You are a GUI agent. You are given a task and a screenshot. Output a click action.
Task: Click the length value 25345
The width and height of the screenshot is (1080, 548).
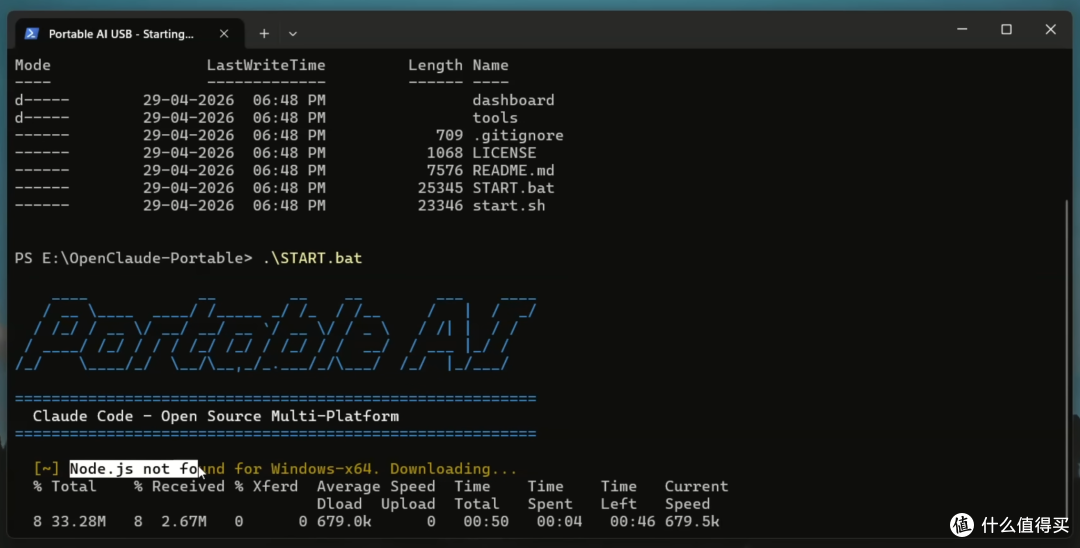pyautogui.click(x=440, y=188)
